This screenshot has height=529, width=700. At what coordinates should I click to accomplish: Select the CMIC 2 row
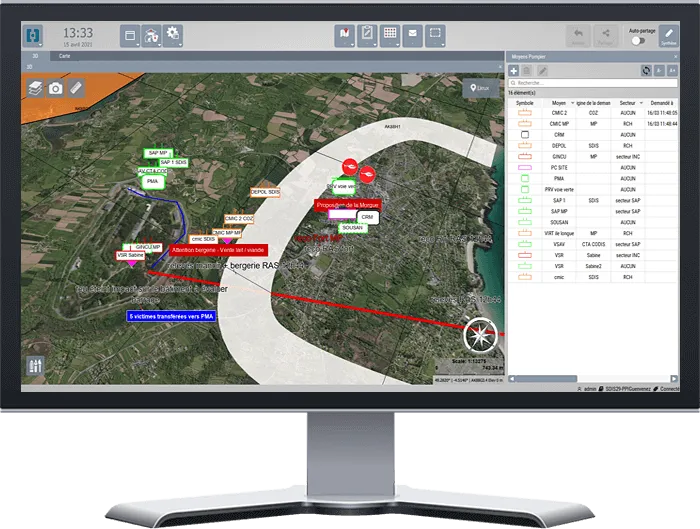tap(593, 113)
